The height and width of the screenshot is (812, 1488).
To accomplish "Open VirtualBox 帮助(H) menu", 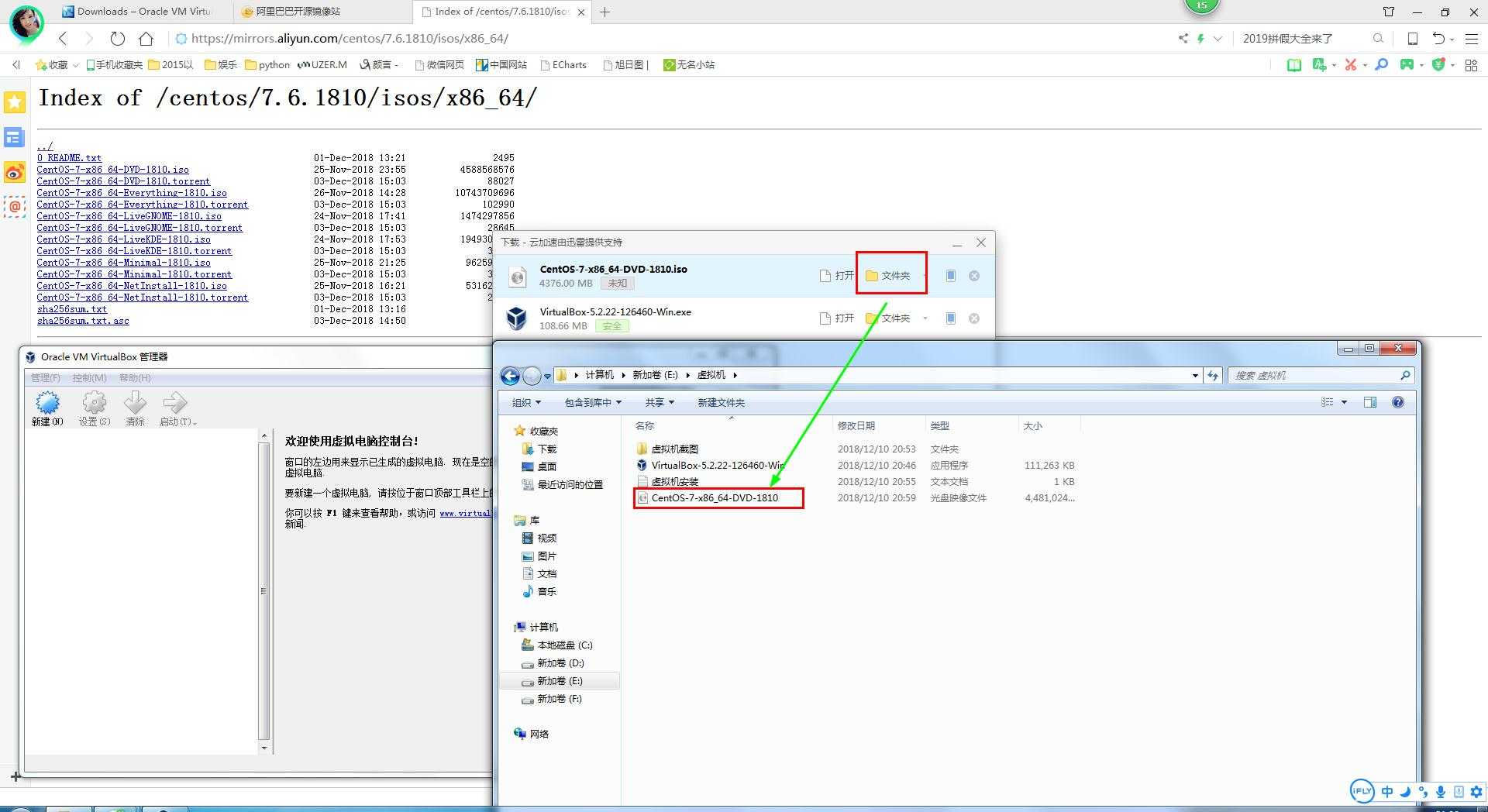I will point(135,378).
